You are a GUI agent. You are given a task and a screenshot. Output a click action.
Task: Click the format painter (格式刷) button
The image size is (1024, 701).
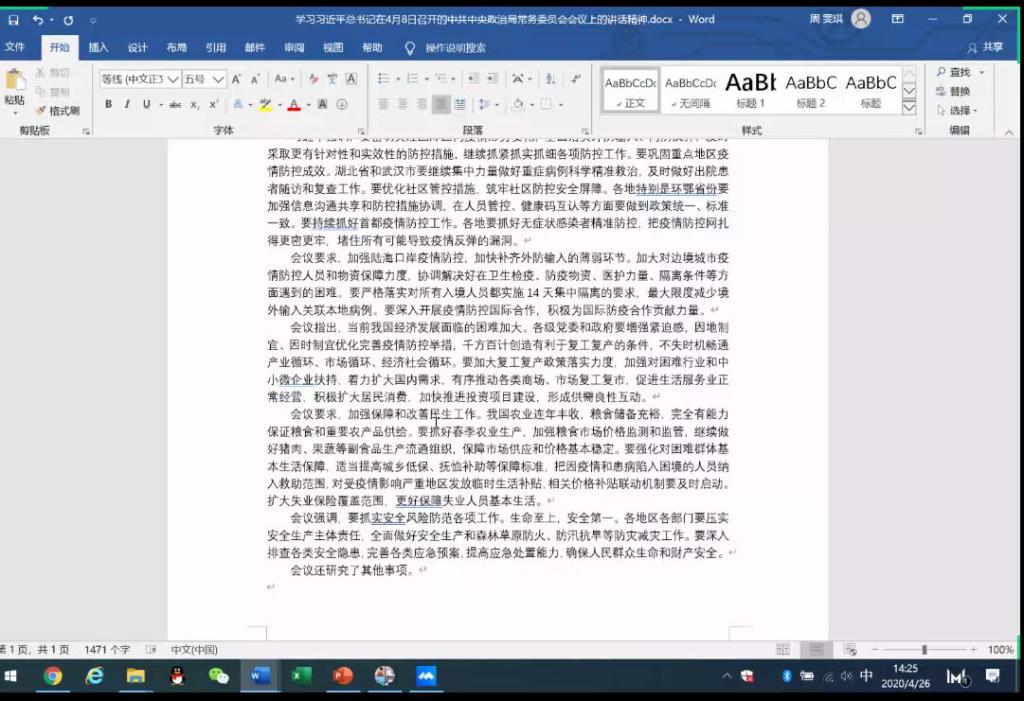57,111
